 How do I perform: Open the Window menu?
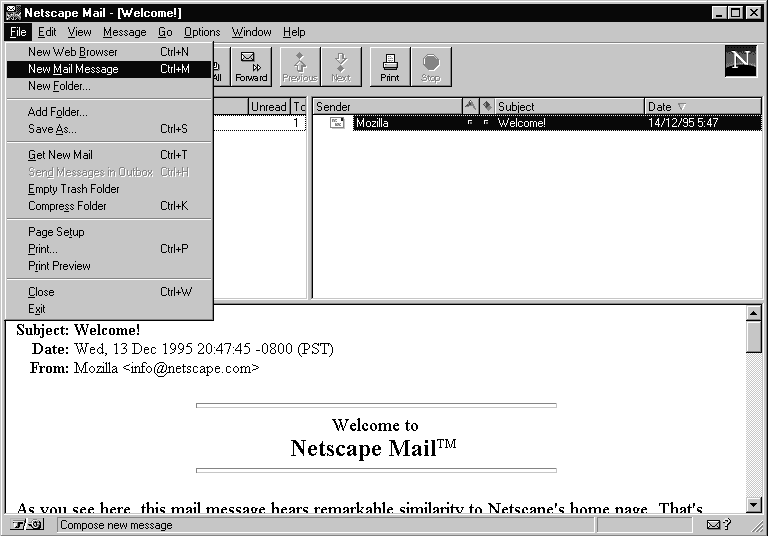pos(251,32)
